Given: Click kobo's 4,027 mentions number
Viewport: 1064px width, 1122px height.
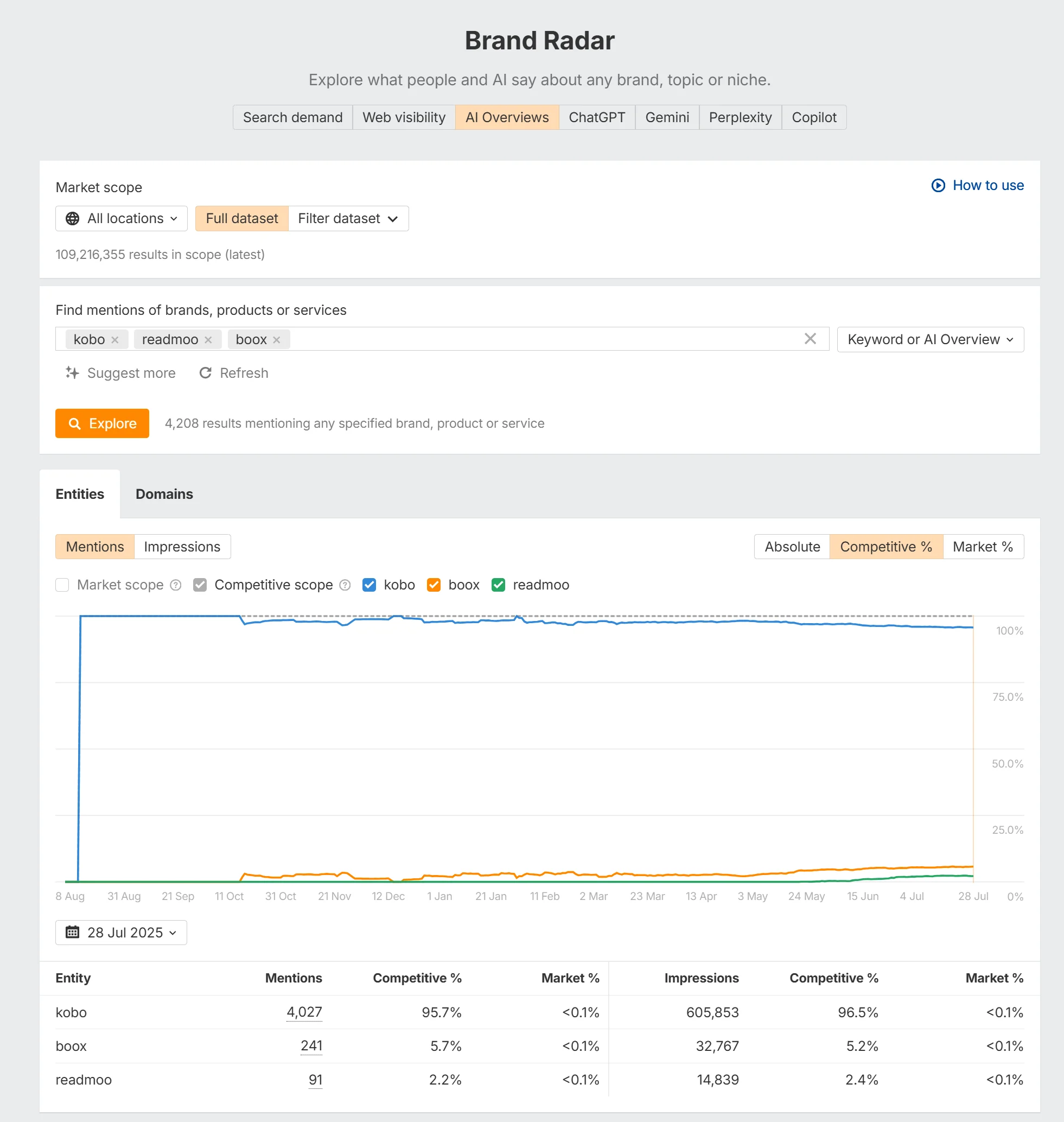Looking at the screenshot, I should (304, 1012).
